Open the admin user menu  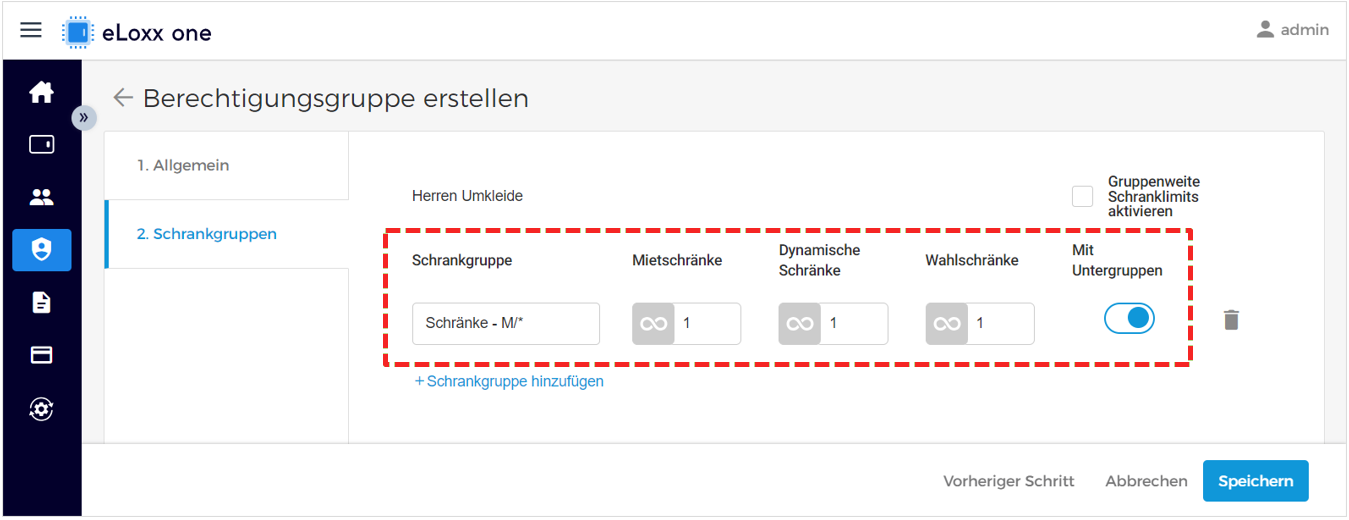(1292, 30)
